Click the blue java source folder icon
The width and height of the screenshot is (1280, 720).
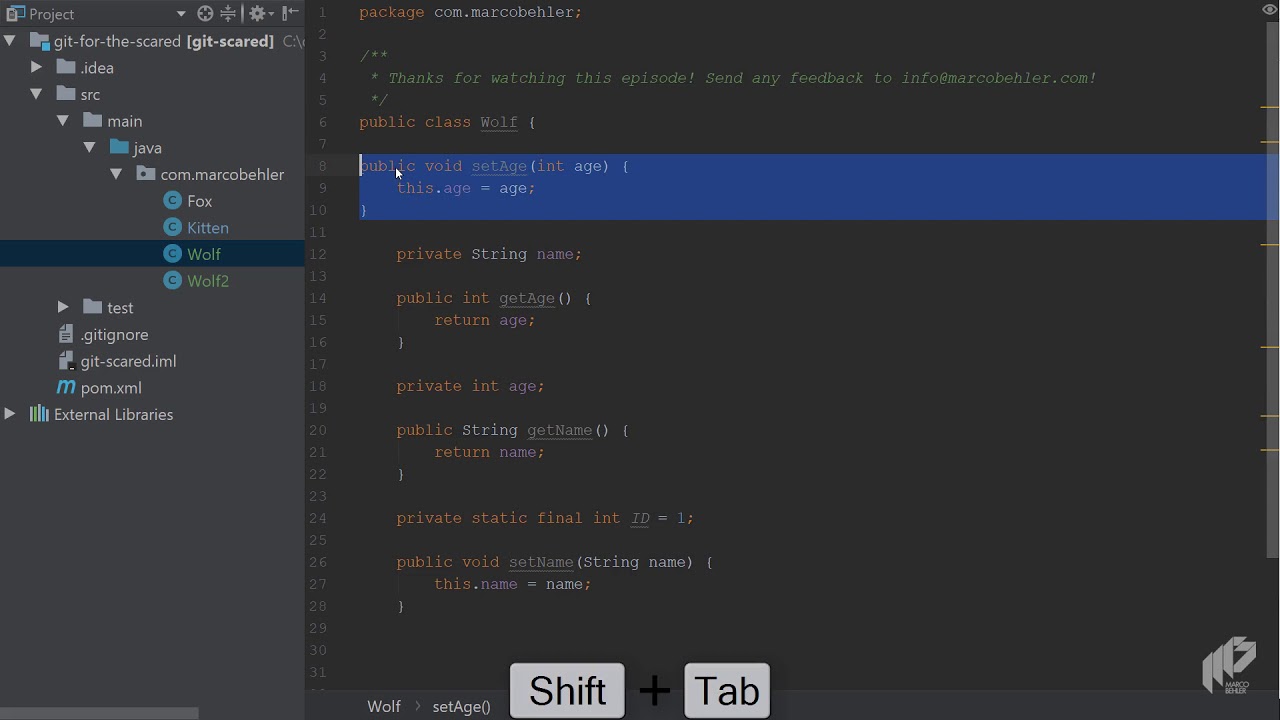120,147
